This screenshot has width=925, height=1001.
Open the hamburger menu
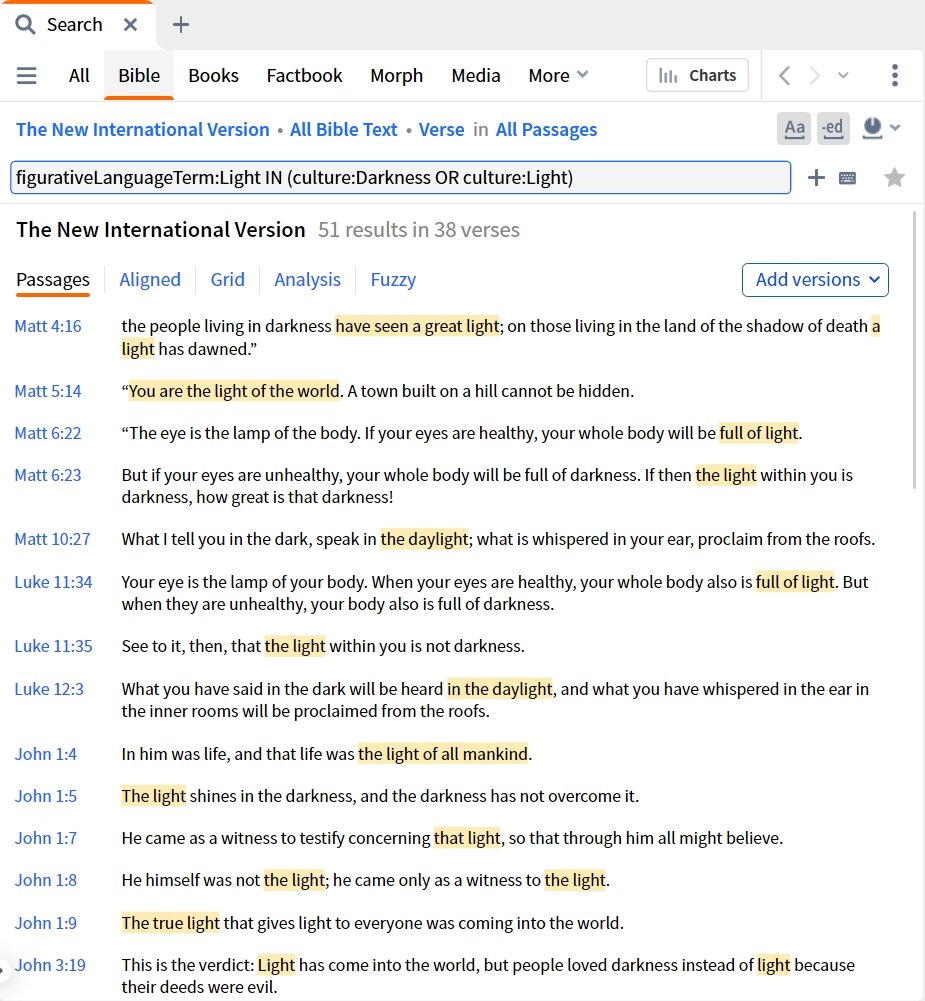click(x=26, y=75)
